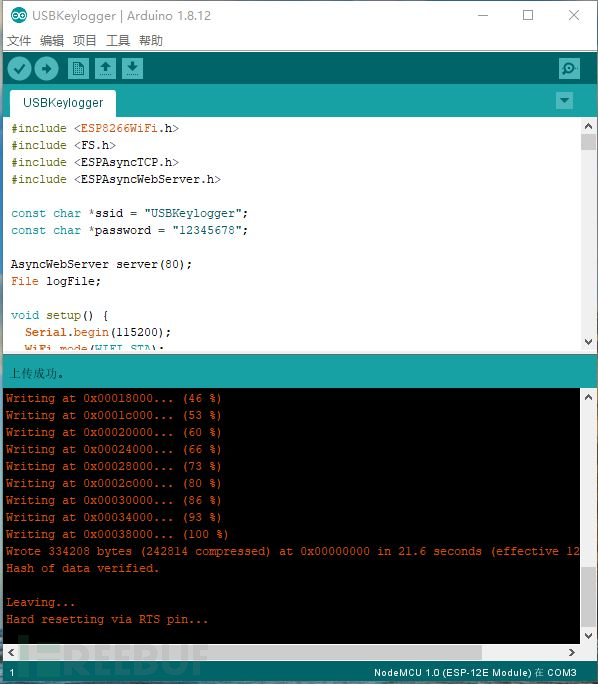Open the Serial Monitor magnifier icon
The width and height of the screenshot is (598, 684).
click(569, 68)
